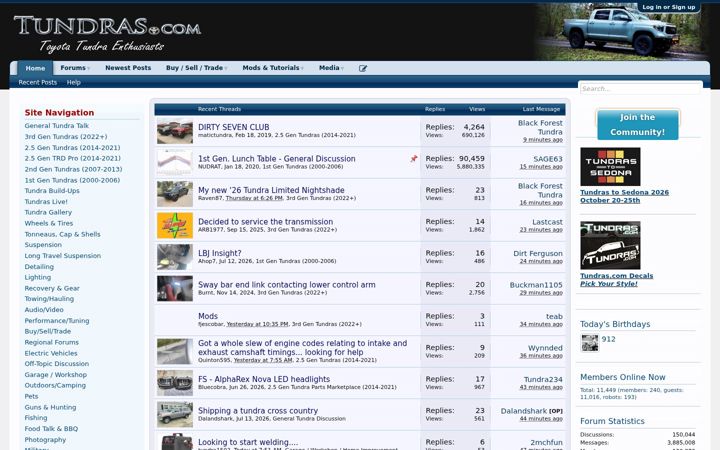Click Tundras.com Decals banner image

pos(610,245)
